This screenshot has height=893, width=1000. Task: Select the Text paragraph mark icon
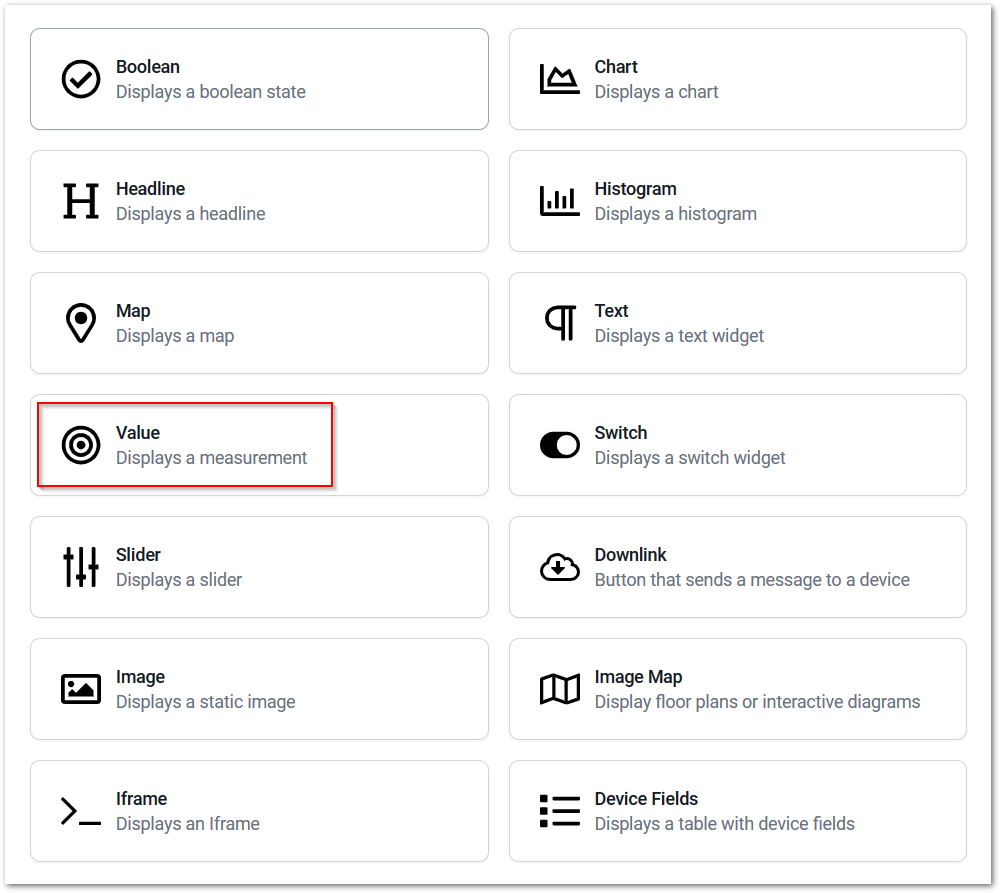(561, 323)
